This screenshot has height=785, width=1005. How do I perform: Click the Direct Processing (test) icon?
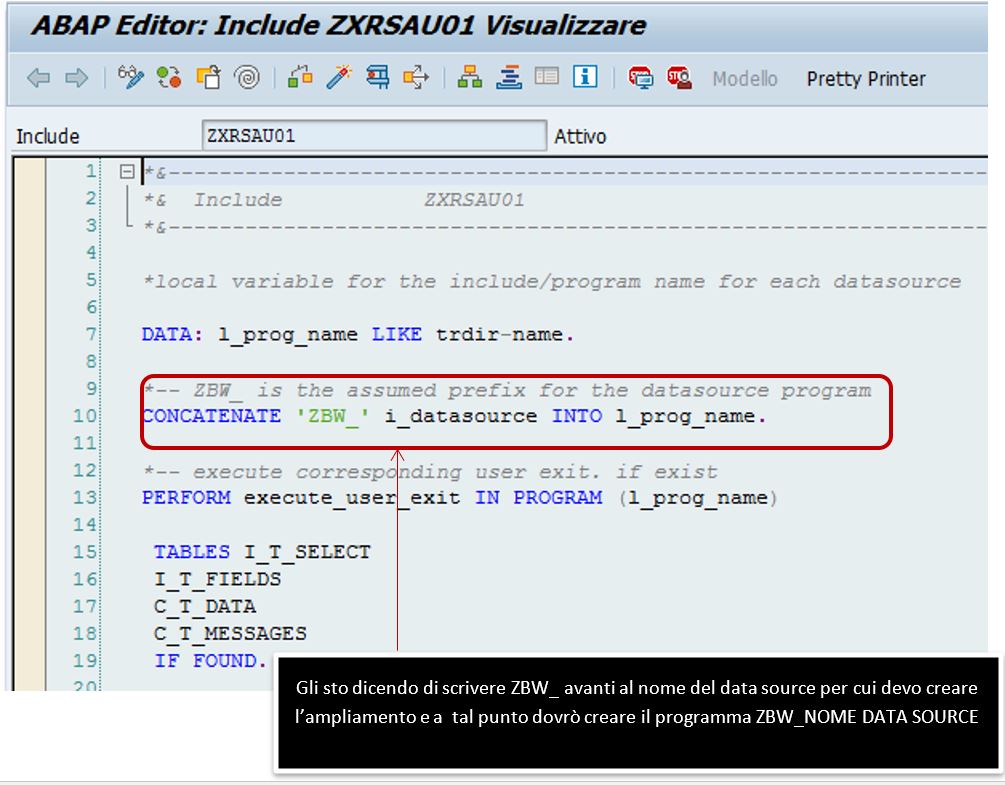(378, 78)
